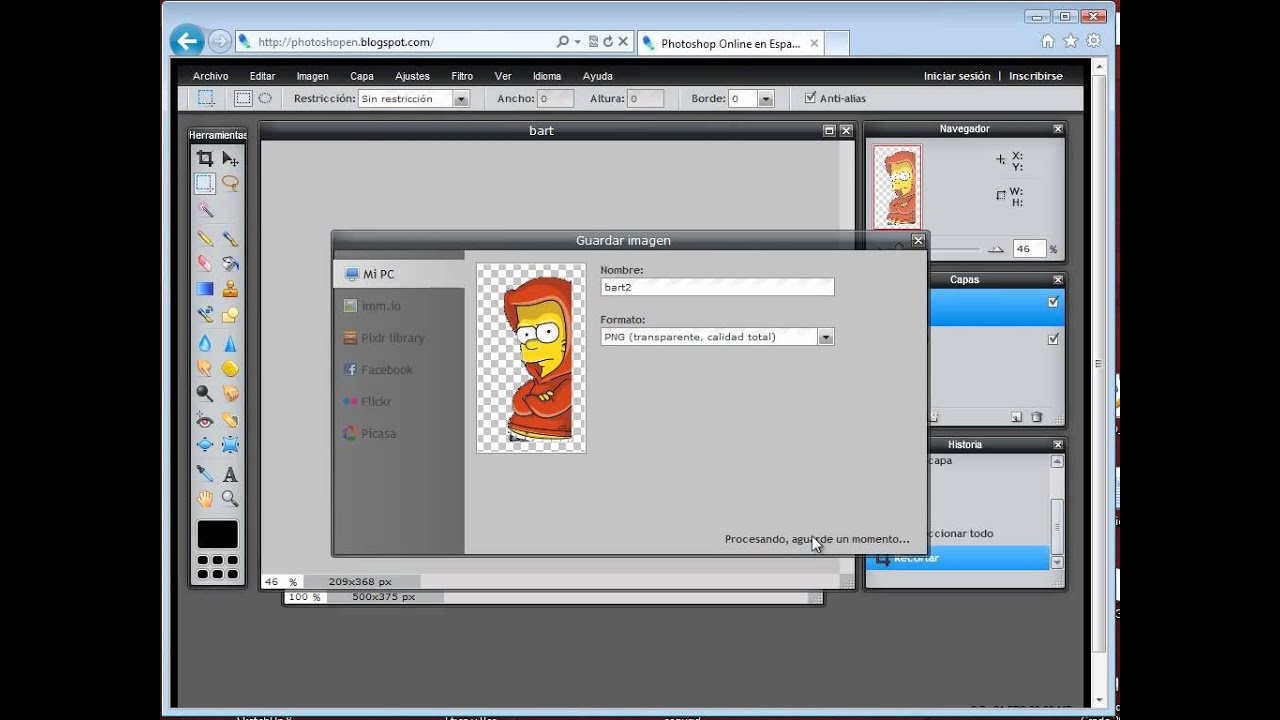
Task: Open the Idioma menu
Action: 547,76
